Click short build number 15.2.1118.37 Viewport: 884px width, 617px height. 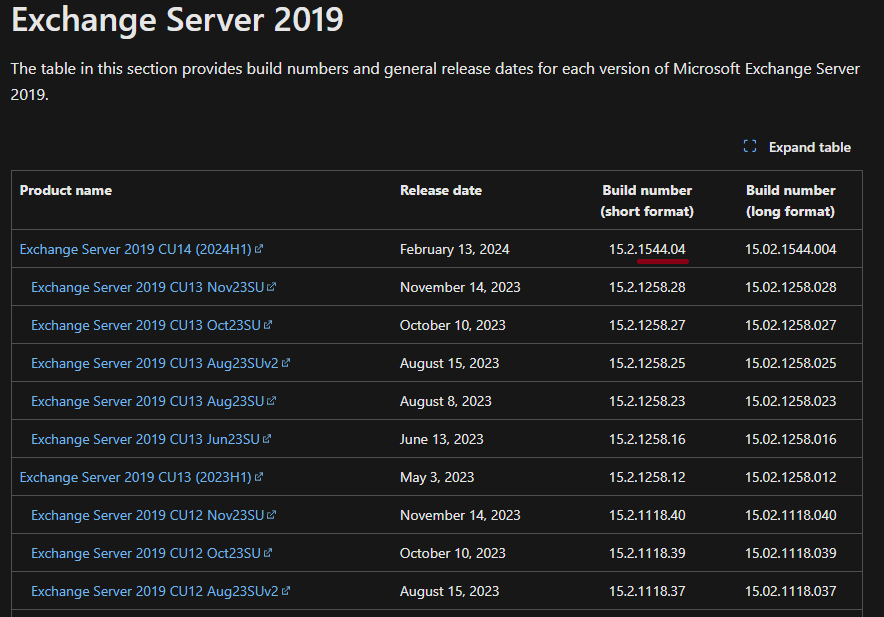(647, 591)
